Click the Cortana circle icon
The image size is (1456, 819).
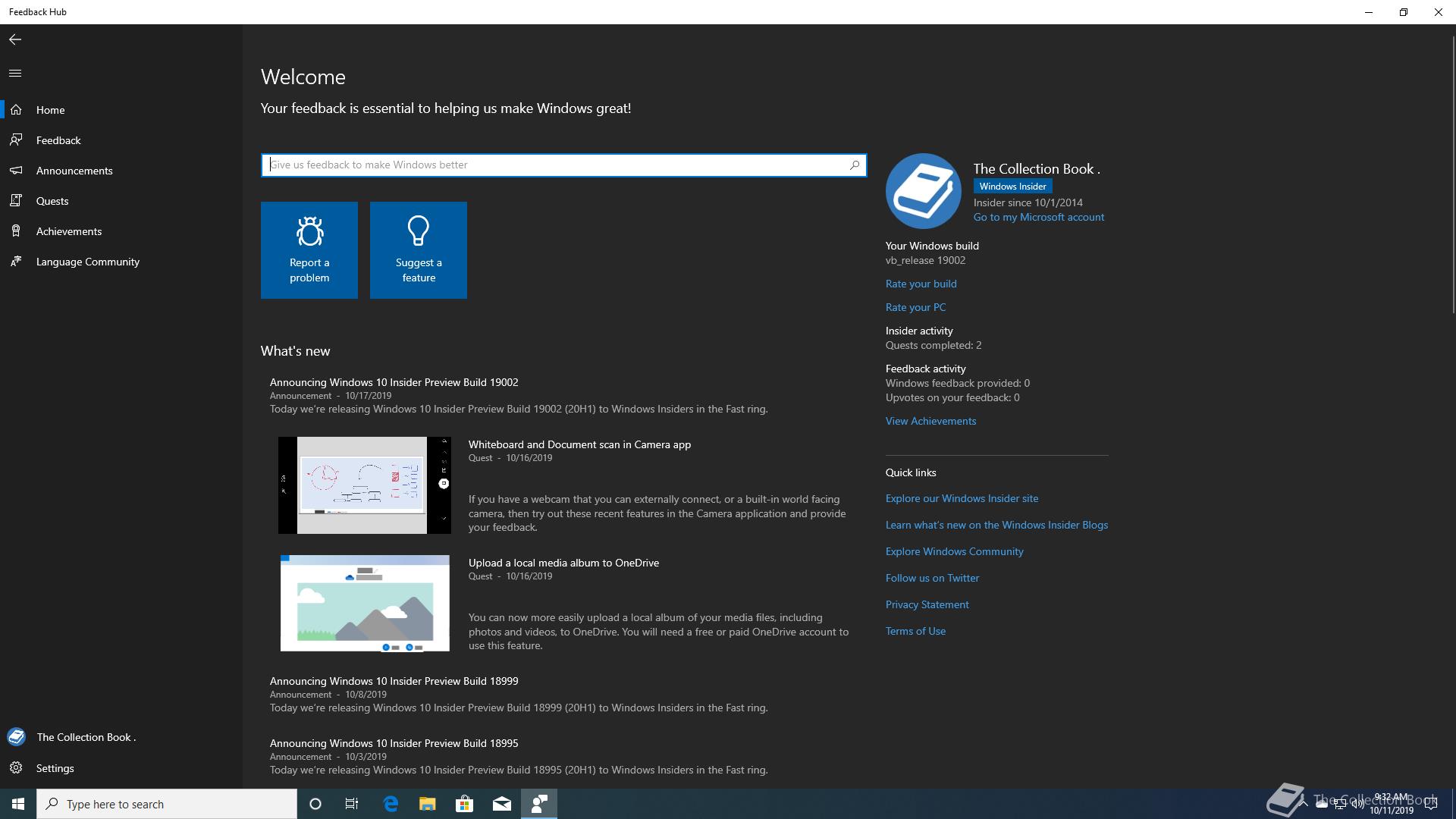tap(315, 804)
